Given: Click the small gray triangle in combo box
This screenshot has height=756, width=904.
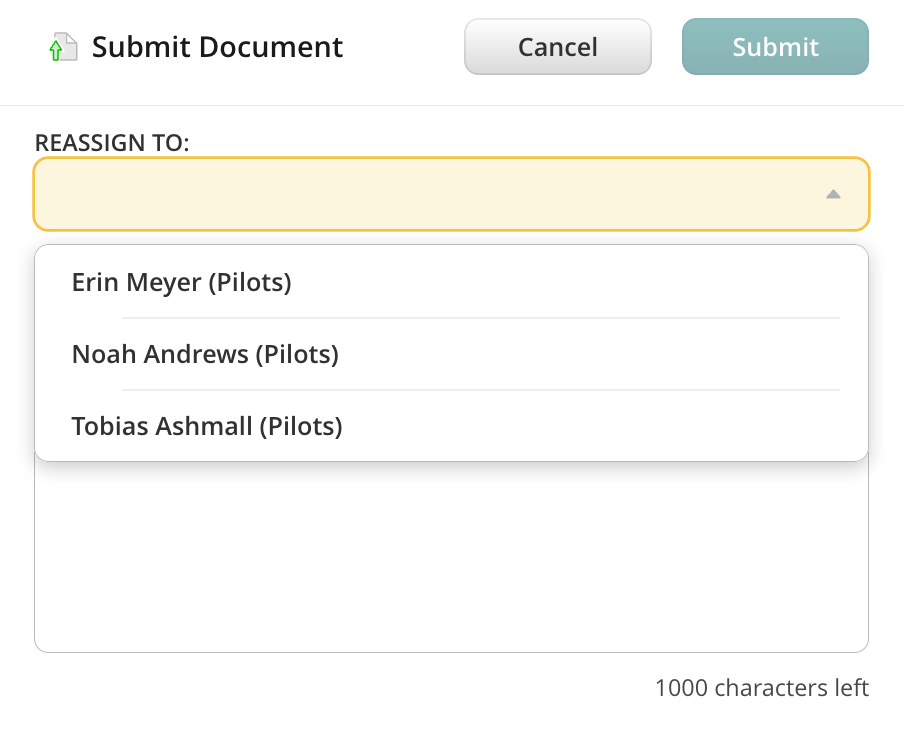Looking at the screenshot, I should click(x=833, y=194).
